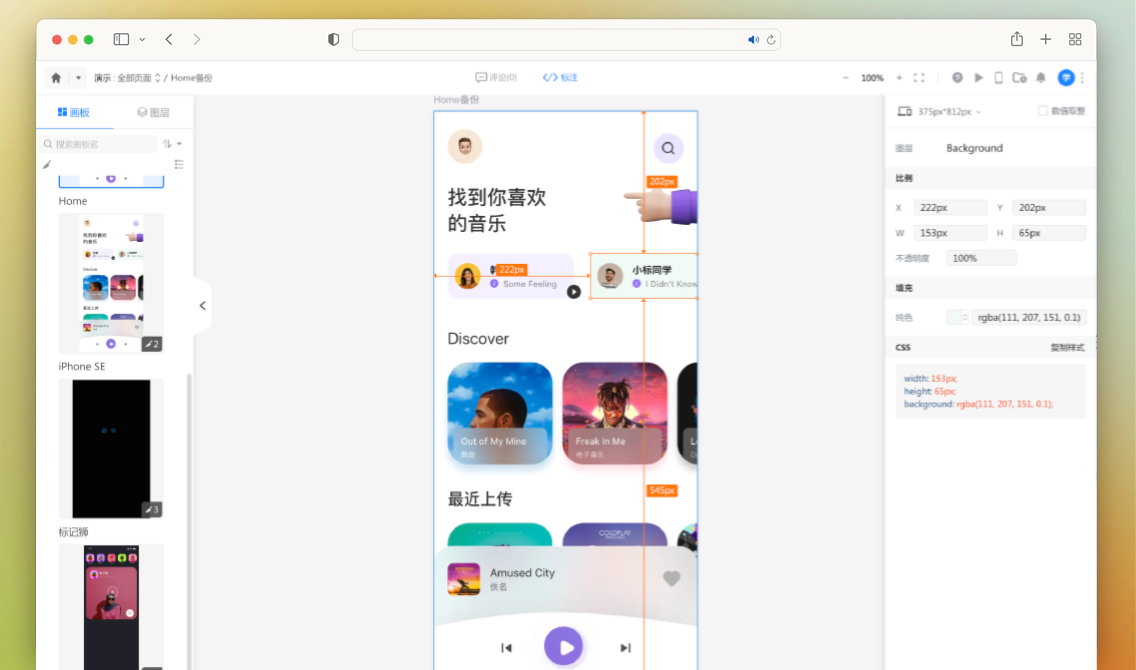Image resolution: width=1136 pixels, height=670 pixels.
Task: Select the iPhone SE black artboard thumbnail
Action: [111, 448]
